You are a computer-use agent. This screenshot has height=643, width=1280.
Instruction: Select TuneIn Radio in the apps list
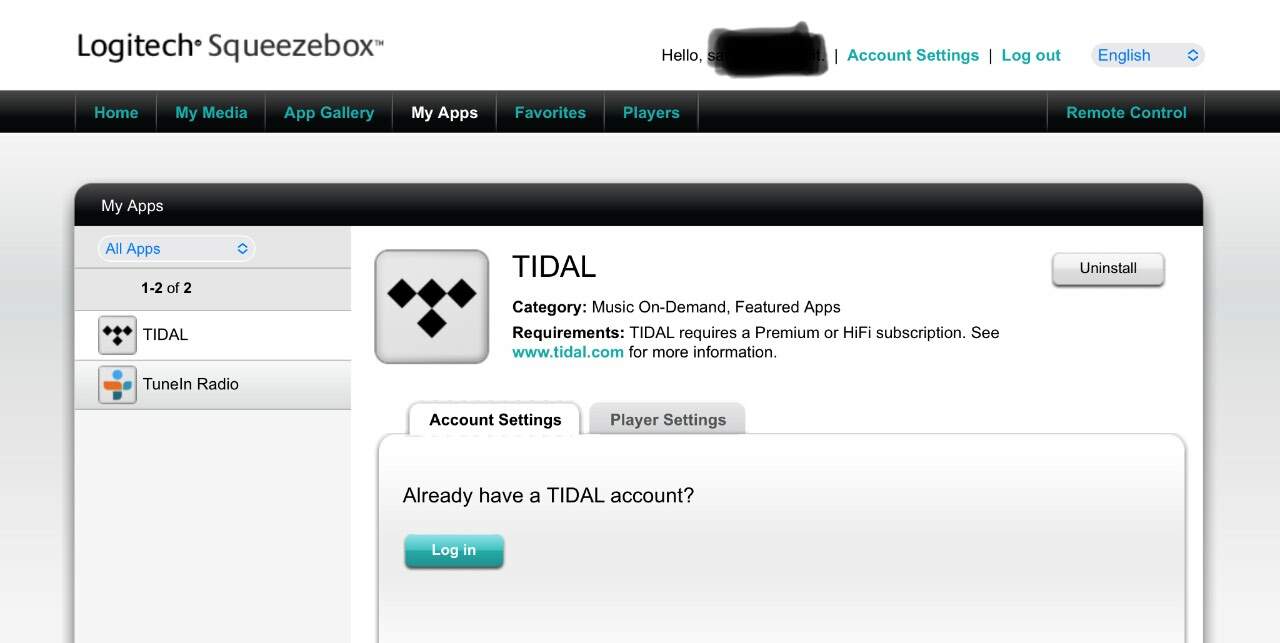213,385
